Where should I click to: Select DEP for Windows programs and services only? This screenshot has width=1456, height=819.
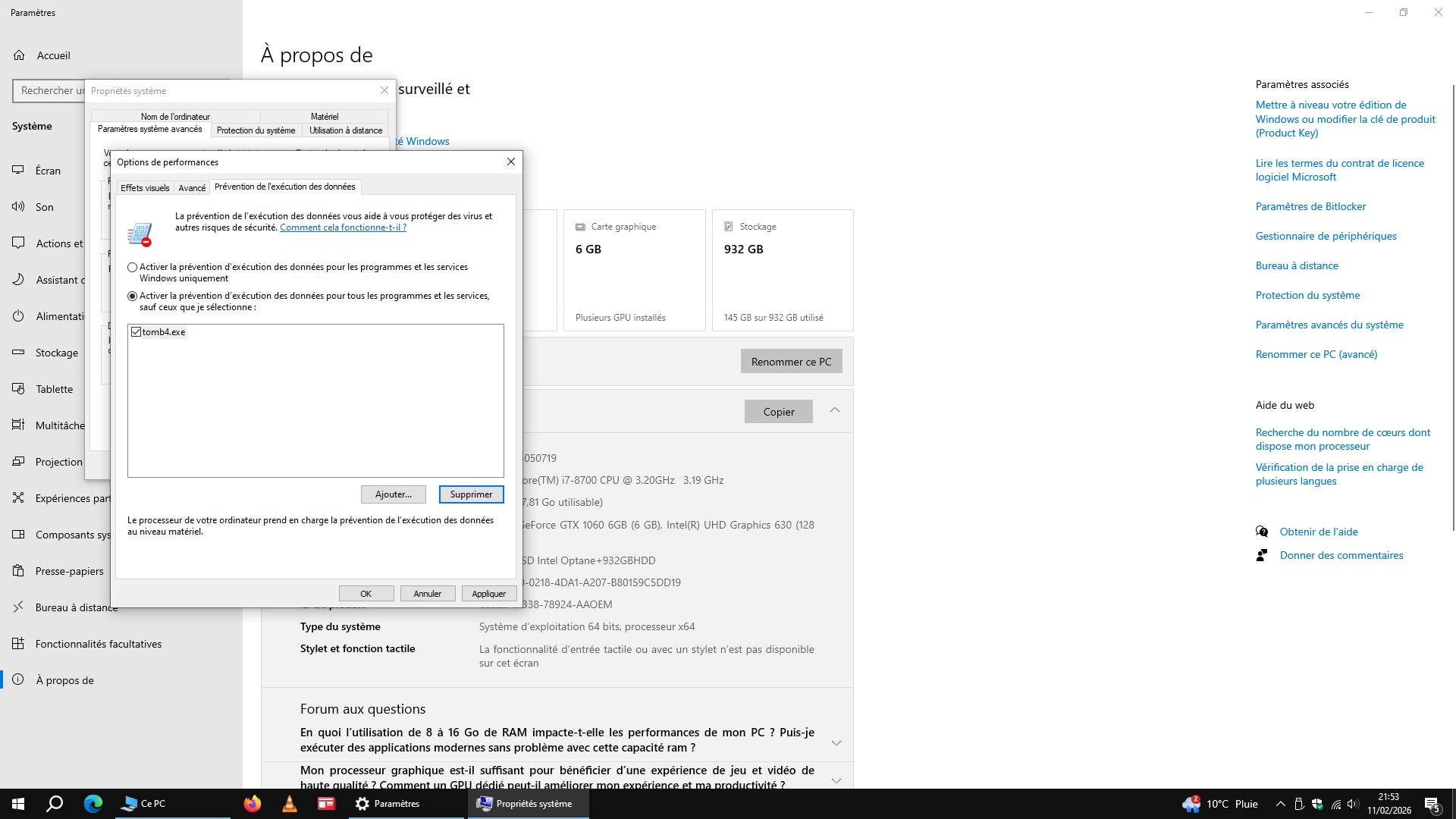[x=133, y=268]
